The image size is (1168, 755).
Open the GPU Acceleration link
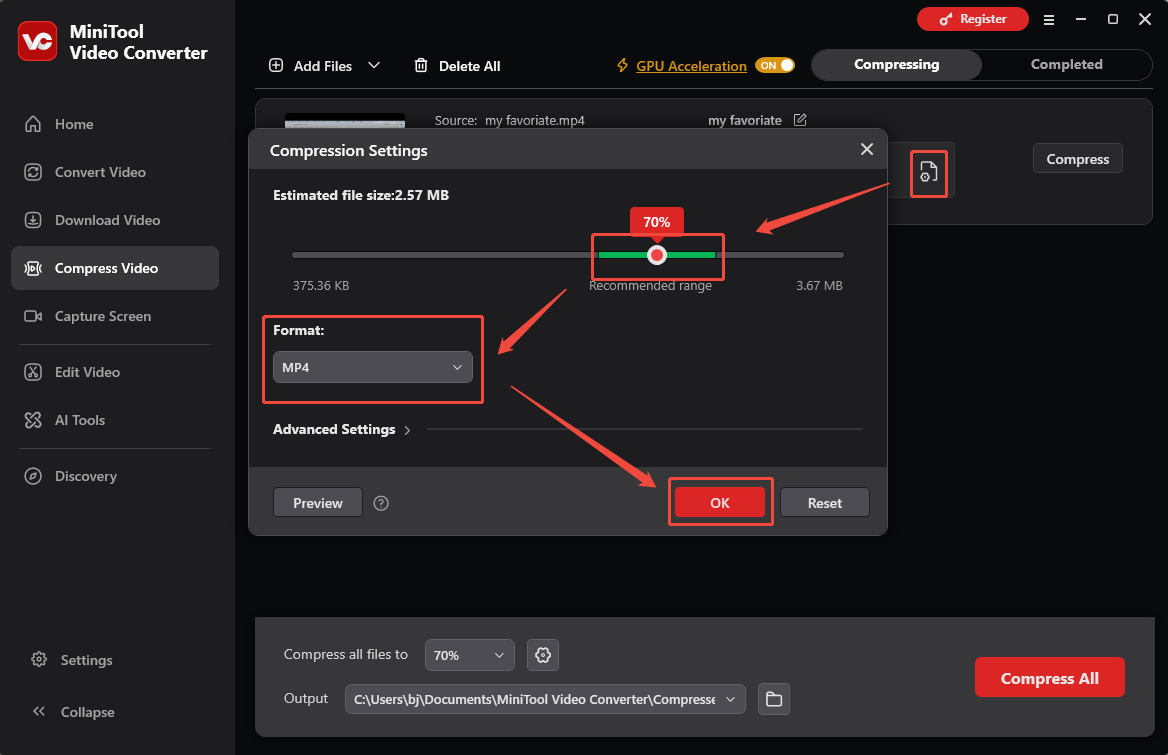tap(691, 66)
